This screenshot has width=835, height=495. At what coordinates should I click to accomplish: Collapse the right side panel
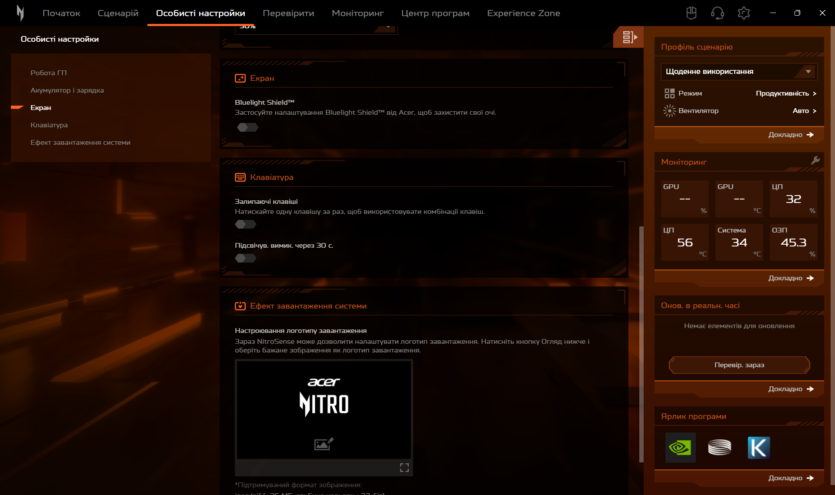click(629, 38)
